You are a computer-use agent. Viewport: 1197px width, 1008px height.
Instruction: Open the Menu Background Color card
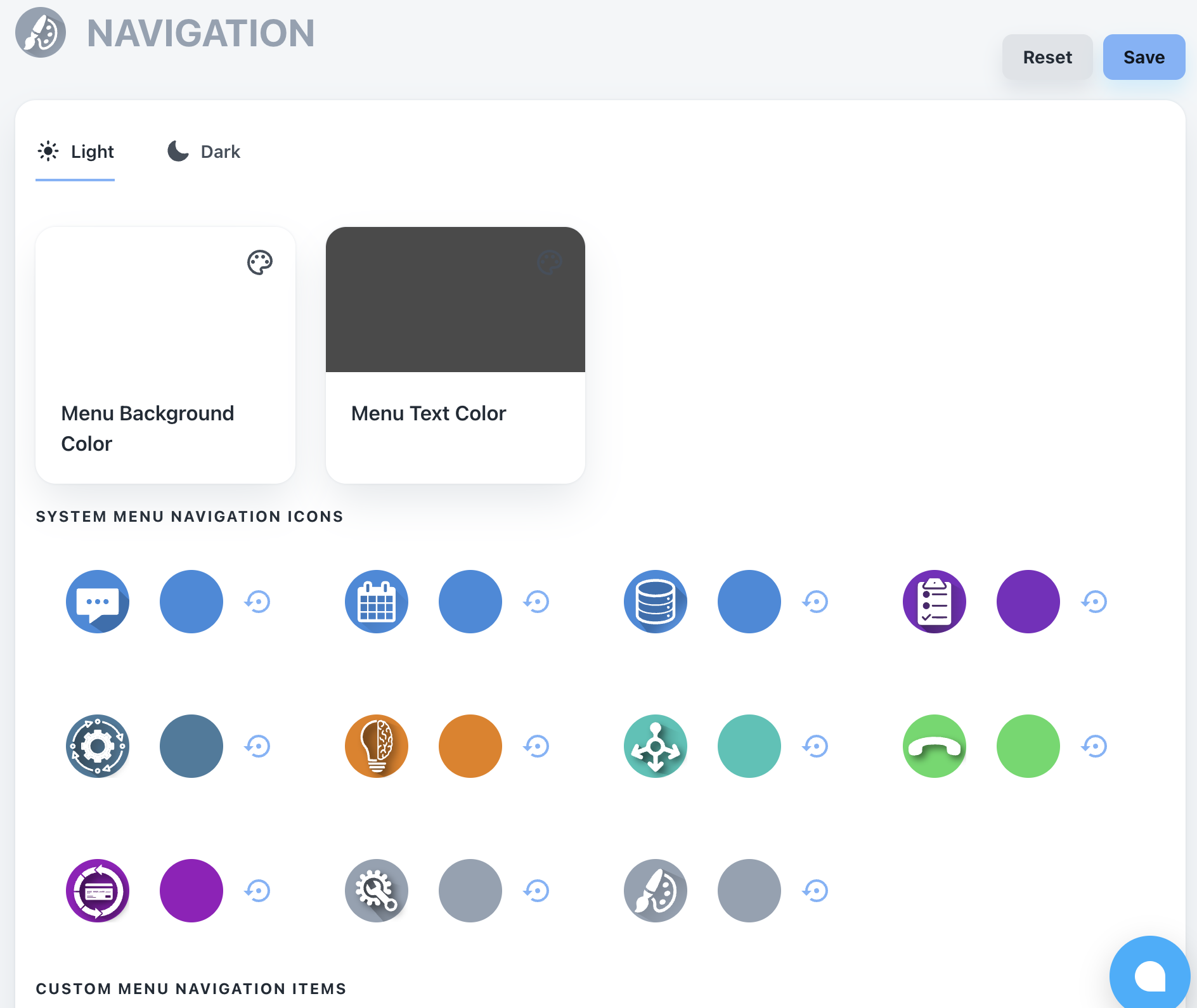pos(165,355)
